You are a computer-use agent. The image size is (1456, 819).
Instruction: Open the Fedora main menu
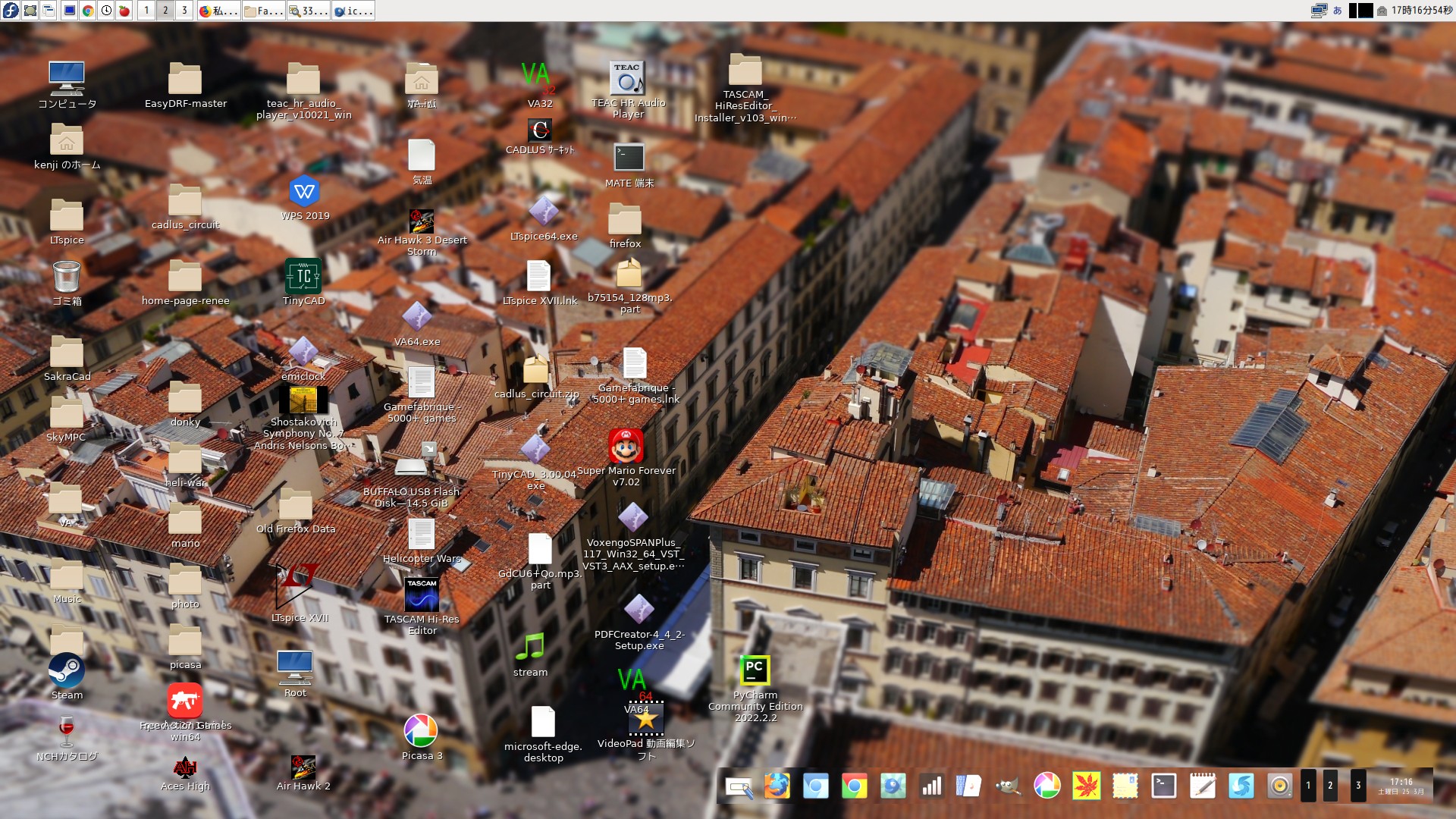(x=10, y=10)
